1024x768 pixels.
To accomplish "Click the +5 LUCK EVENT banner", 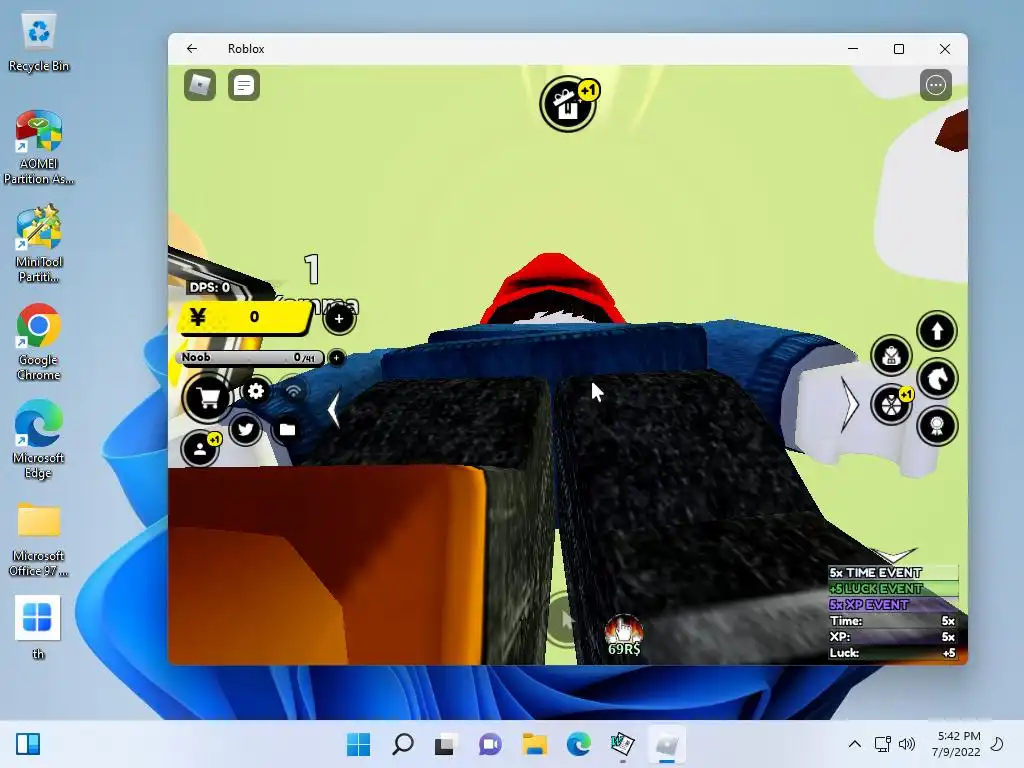I will click(893, 588).
